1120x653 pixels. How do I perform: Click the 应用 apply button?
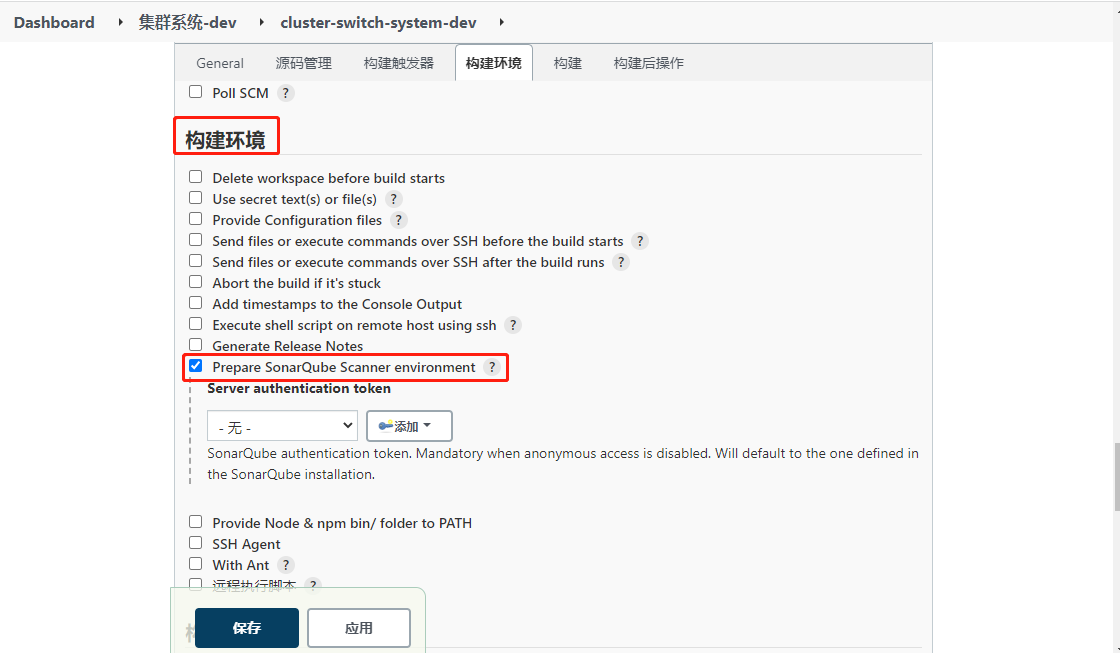359,628
